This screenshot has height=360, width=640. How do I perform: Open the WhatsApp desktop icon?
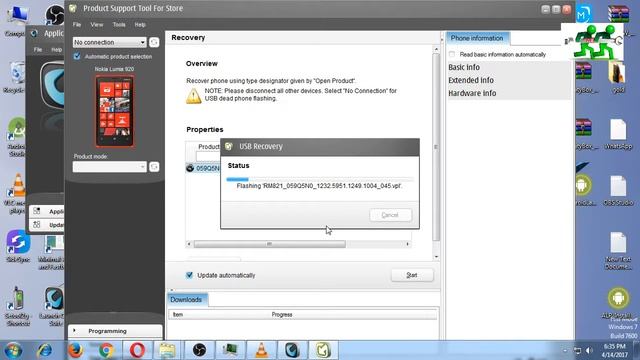(x=618, y=134)
